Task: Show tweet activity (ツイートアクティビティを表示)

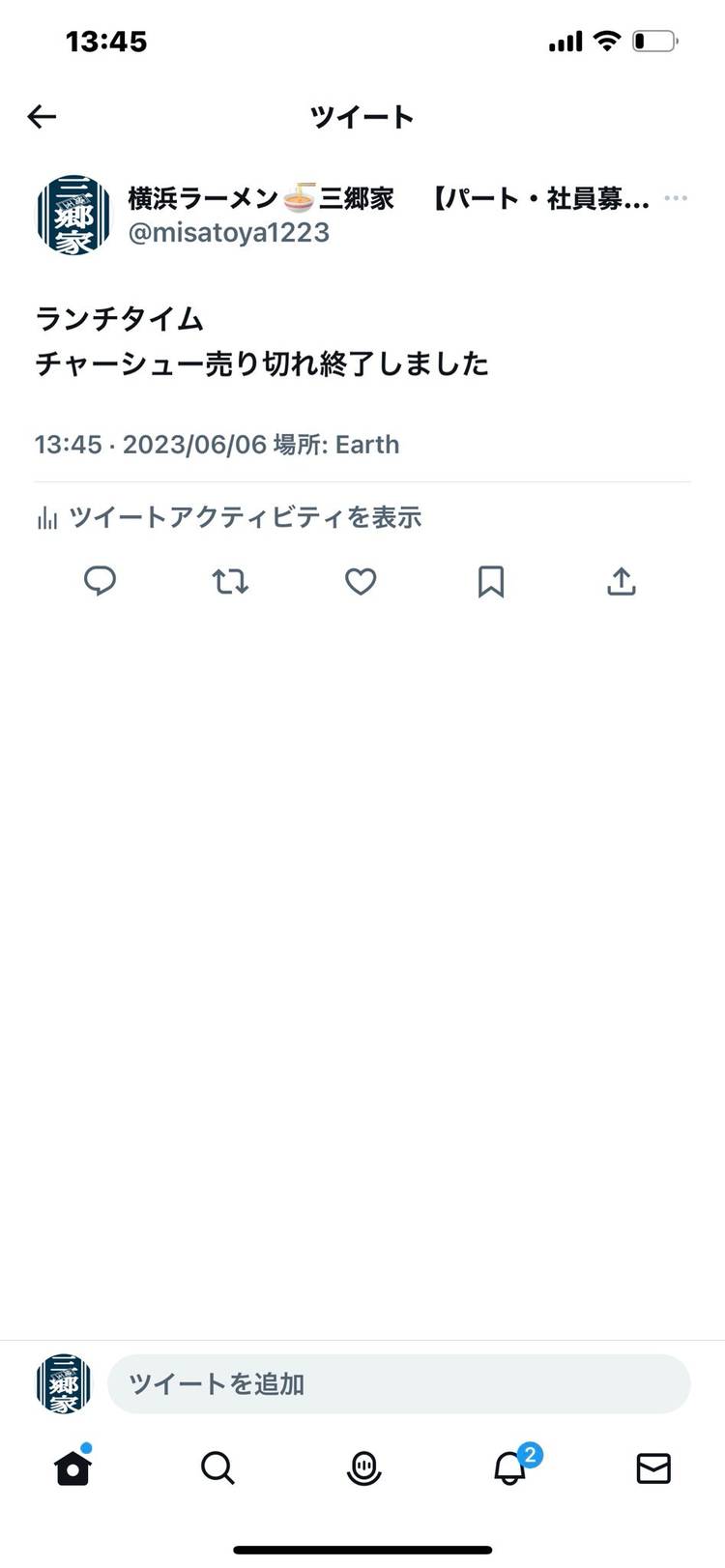Action: (245, 518)
